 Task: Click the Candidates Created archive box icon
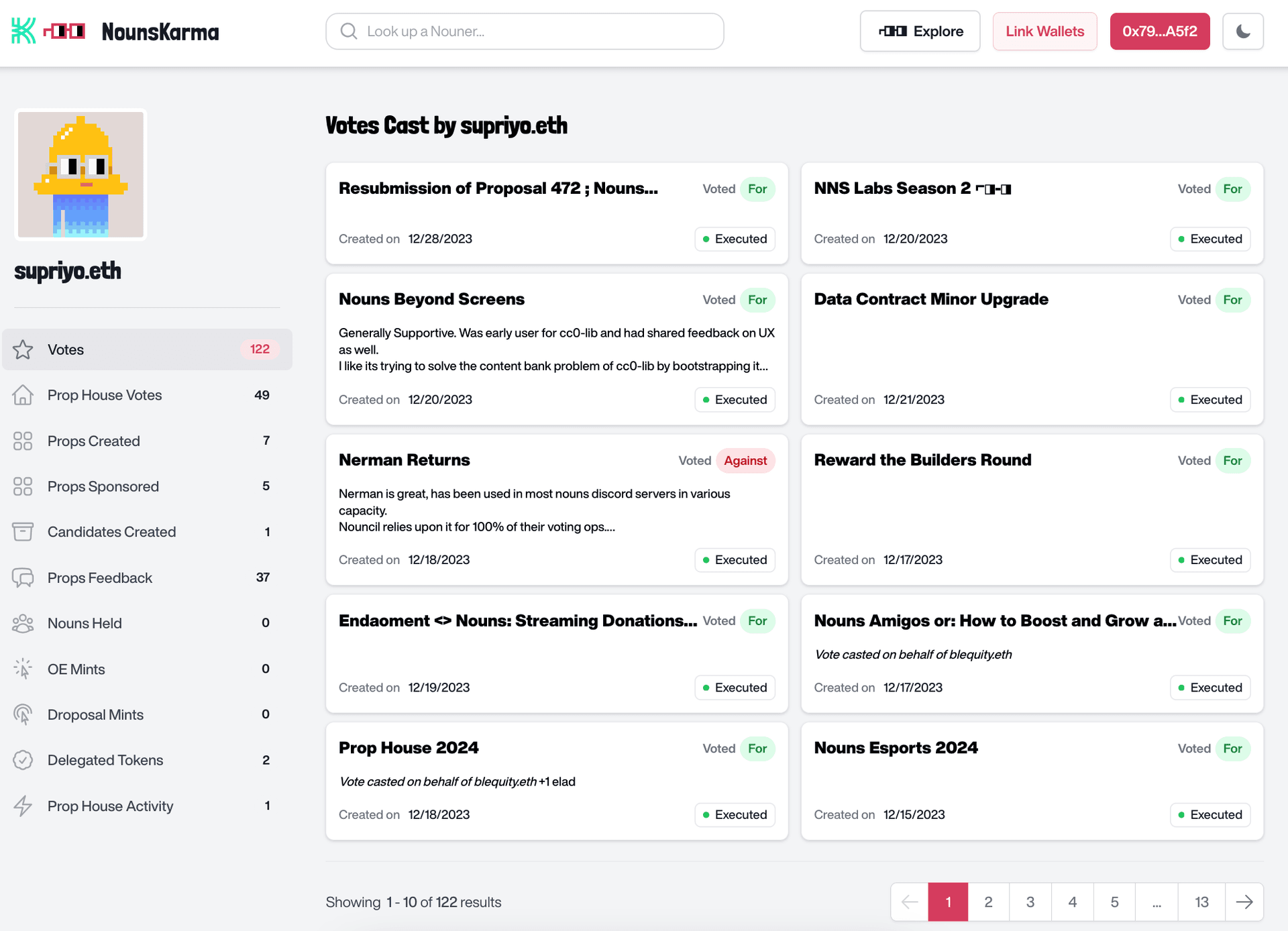(23, 532)
